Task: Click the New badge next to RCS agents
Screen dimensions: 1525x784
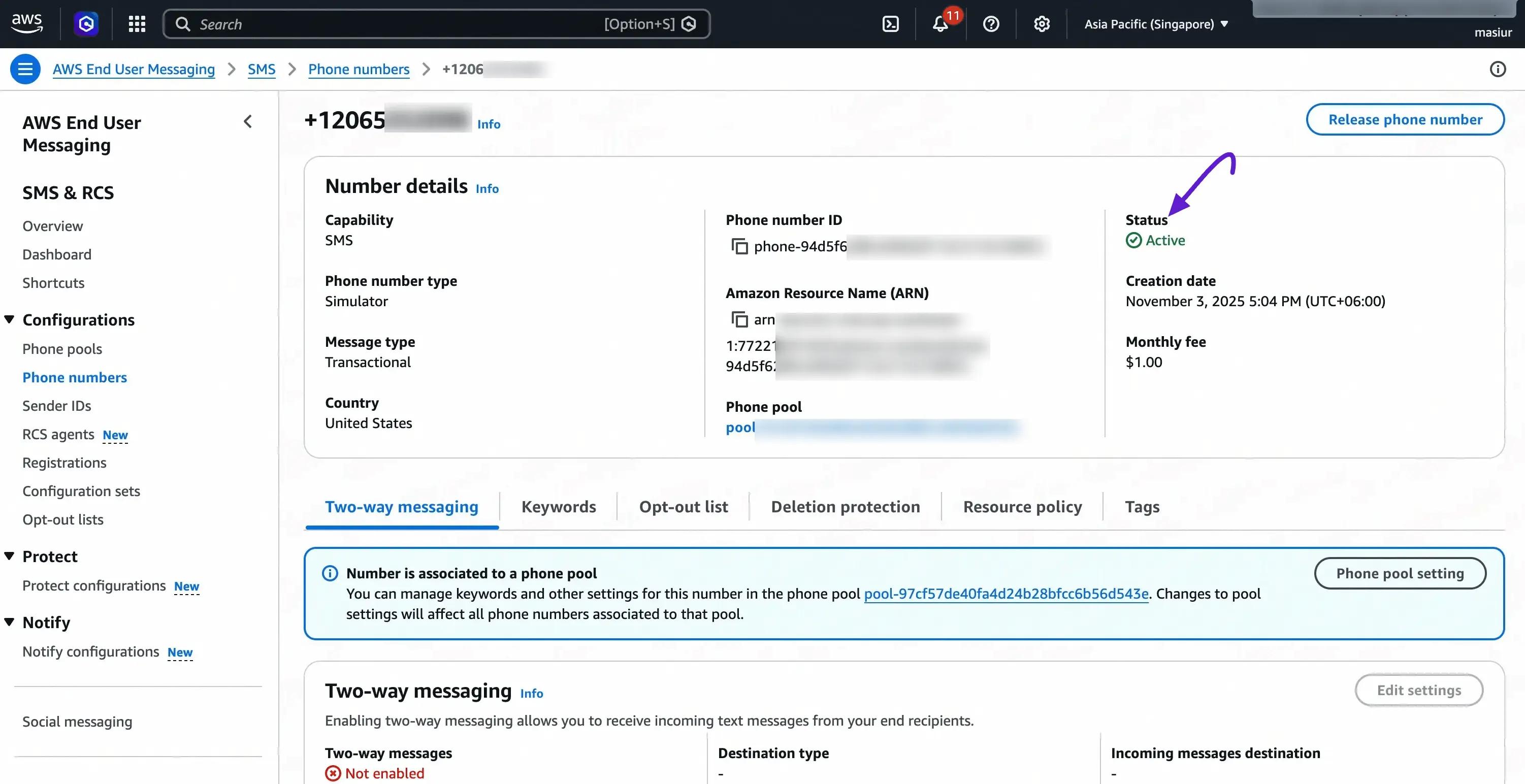Action: (x=115, y=435)
